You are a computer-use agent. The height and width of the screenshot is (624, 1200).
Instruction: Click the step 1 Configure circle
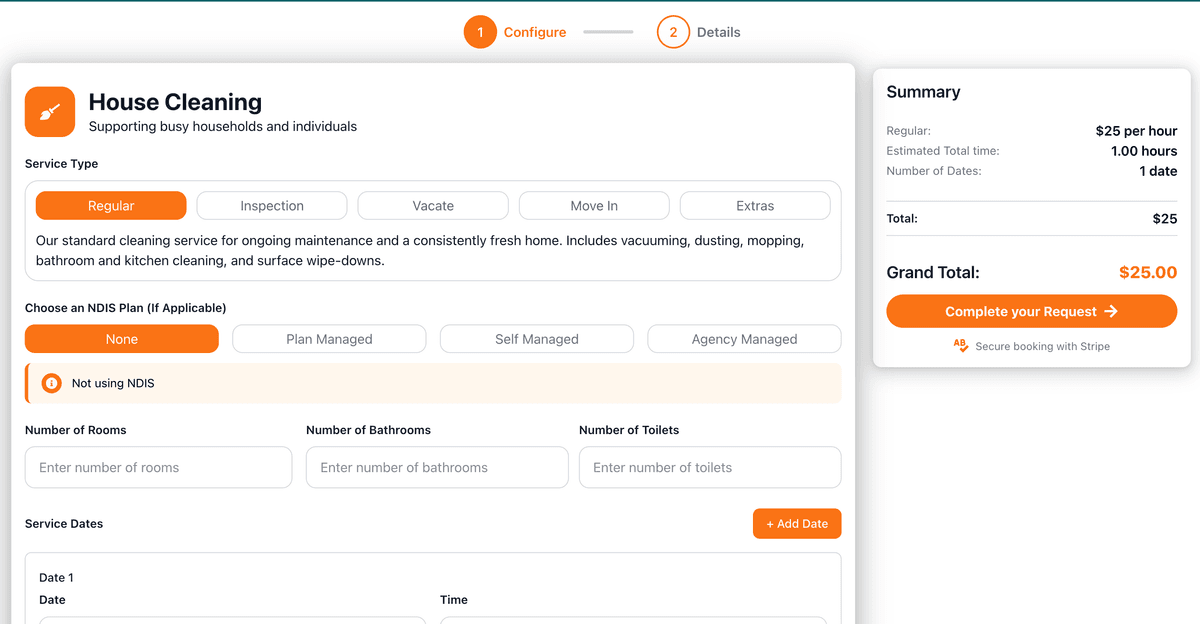pyautogui.click(x=480, y=32)
